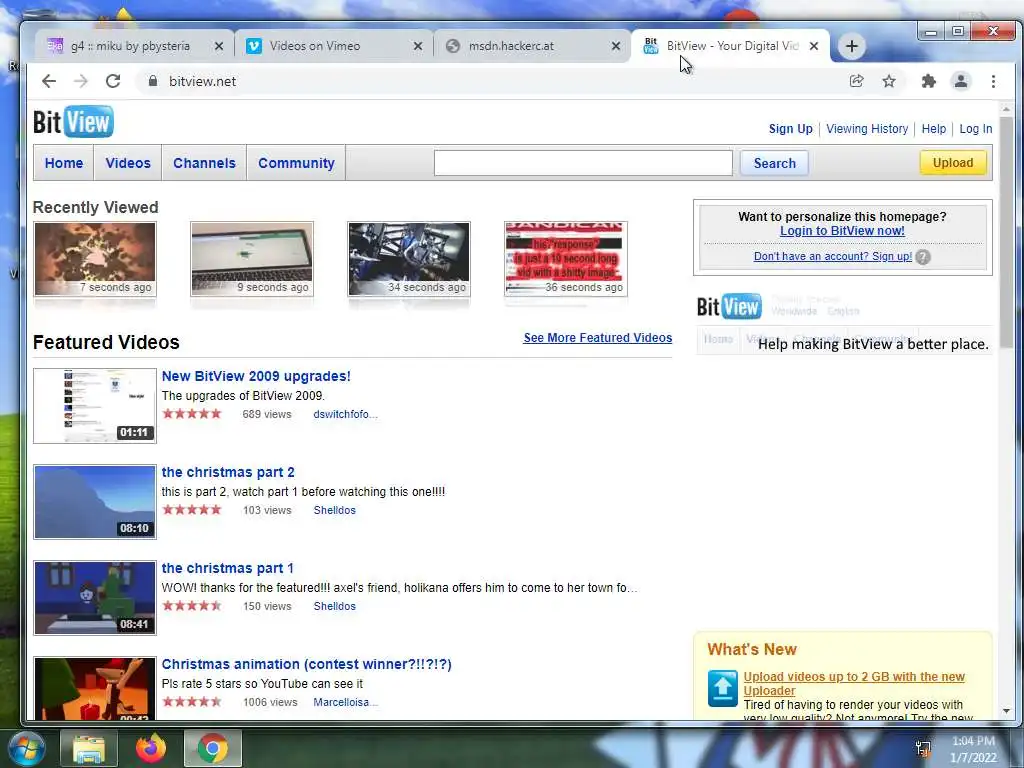Click the taskbar clock showing 1:04 PM
Viewport: 1024px width, 768px height.
tap(973, 749)
